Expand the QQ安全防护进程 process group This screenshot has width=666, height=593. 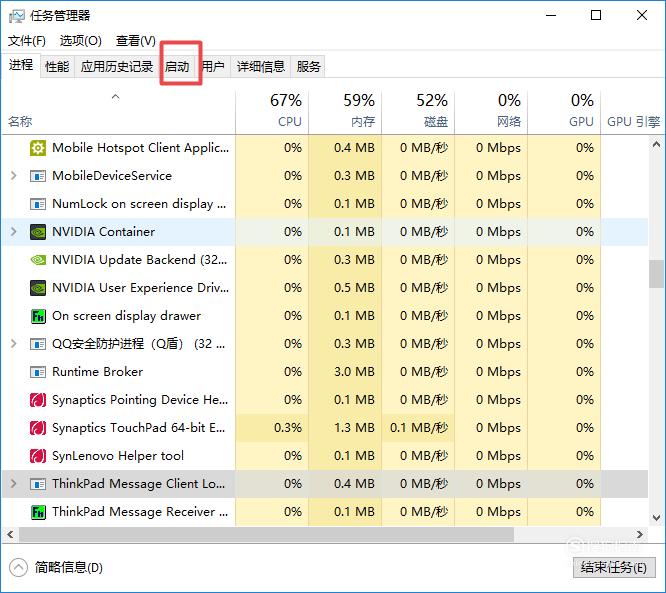click(14, 344)
